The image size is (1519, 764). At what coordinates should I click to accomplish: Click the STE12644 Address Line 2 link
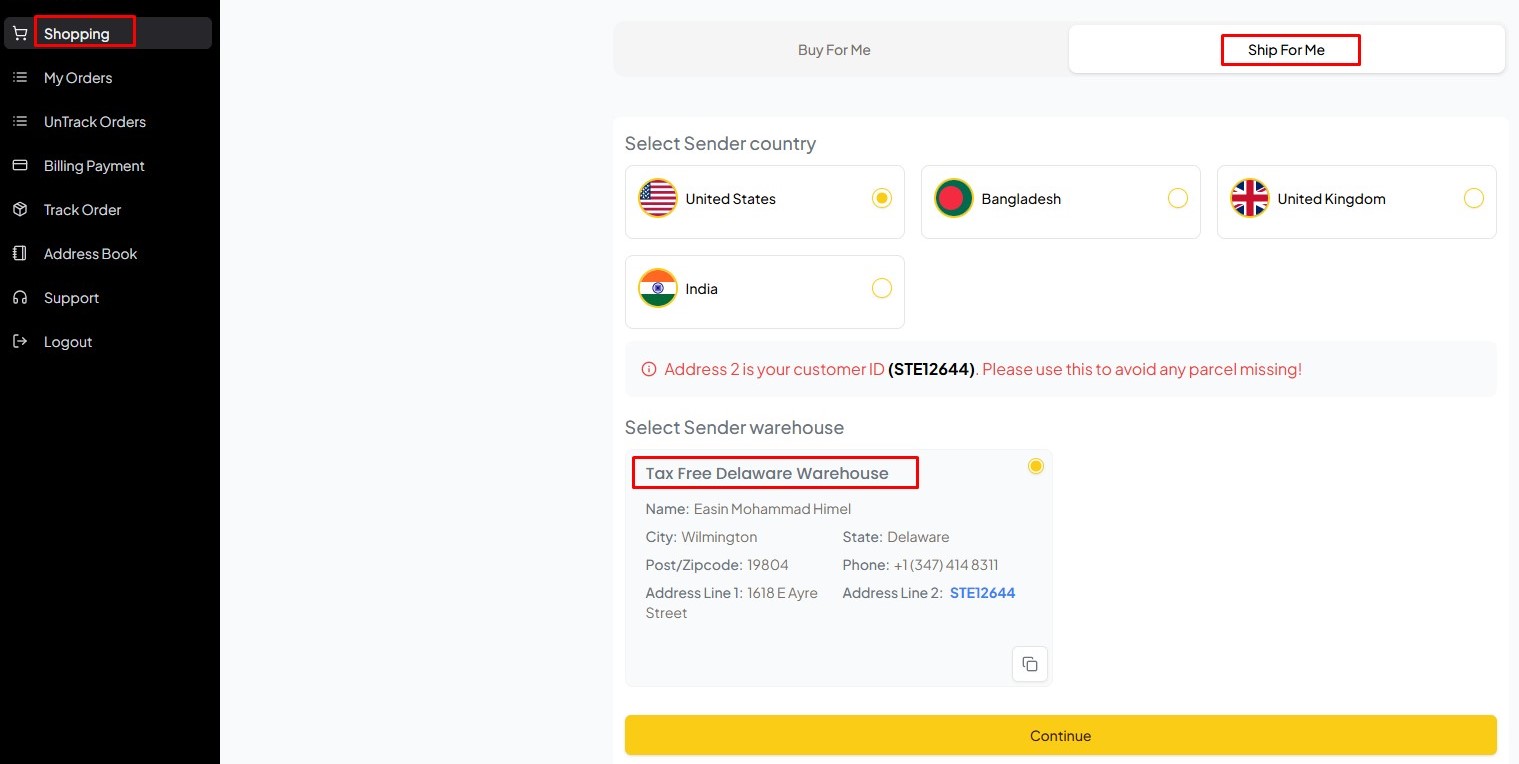pos(982,593)
